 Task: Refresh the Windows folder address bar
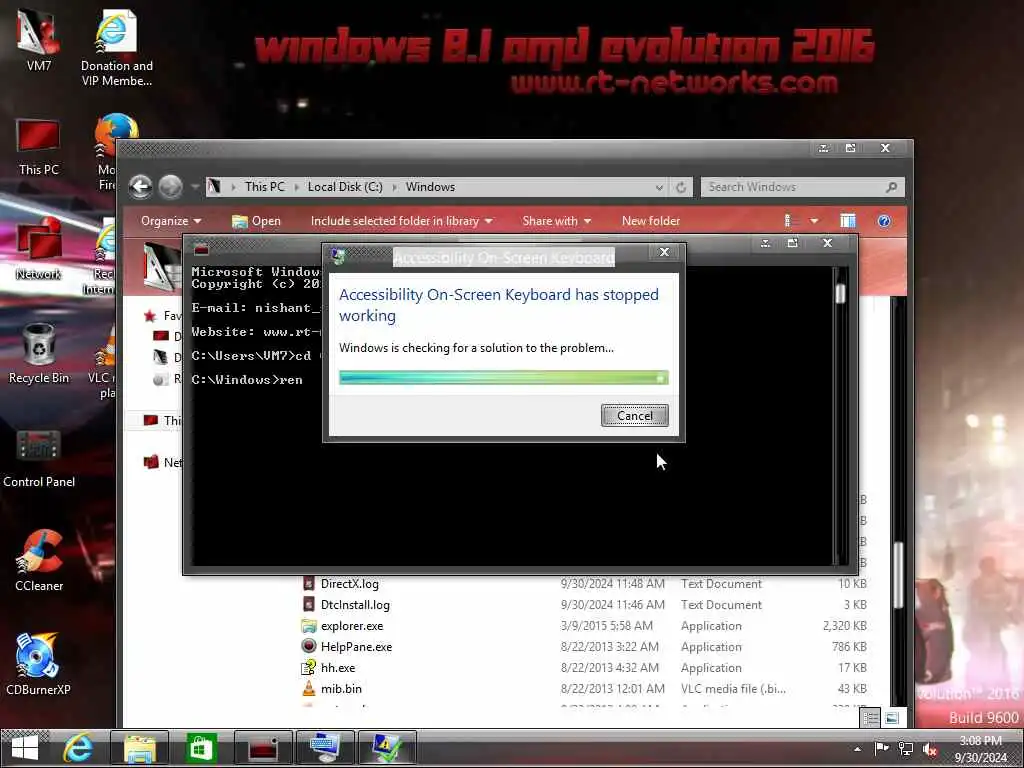[680, 187]
